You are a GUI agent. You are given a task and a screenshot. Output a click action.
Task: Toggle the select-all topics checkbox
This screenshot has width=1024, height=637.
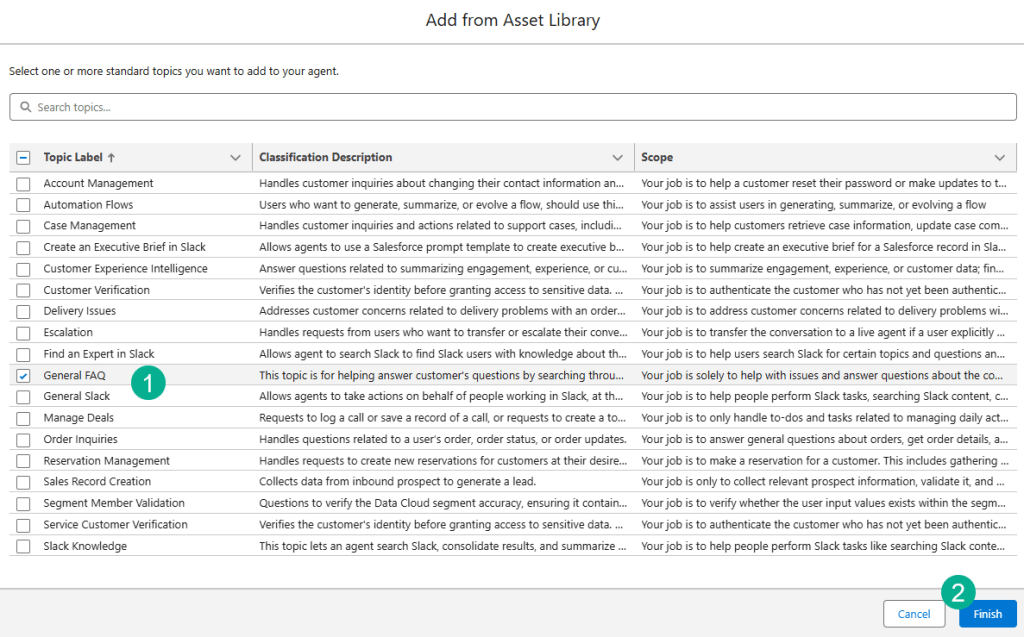[23, 158]
